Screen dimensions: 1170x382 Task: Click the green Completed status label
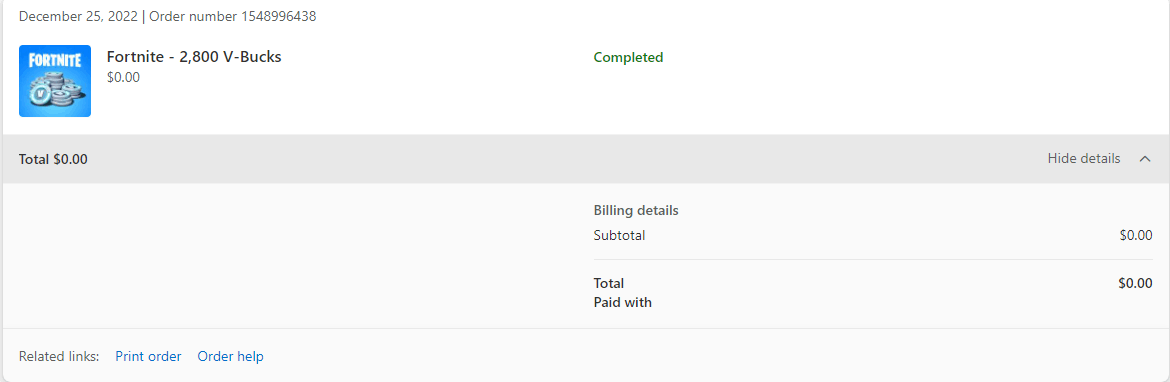(x=628, y=57)
